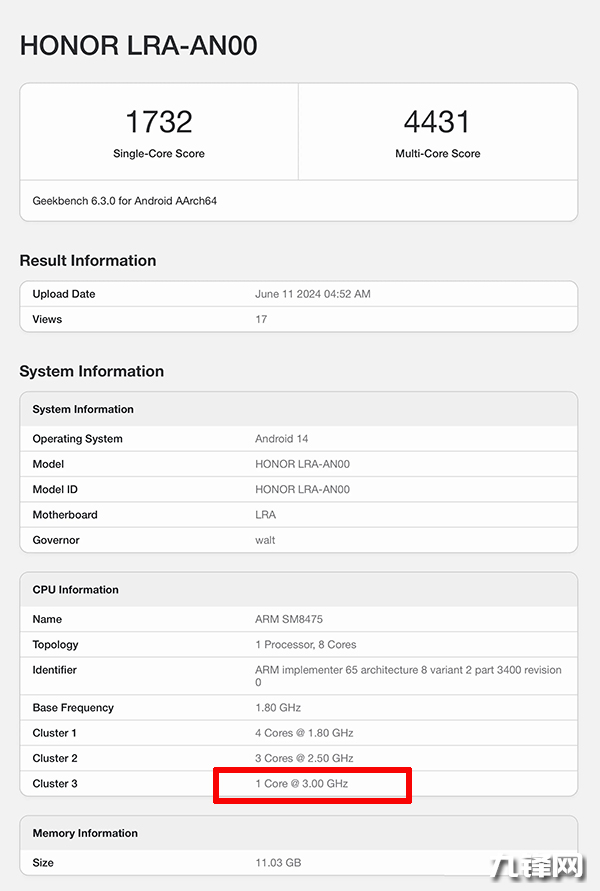Select the Motherboard value LRA

tap(265, 515)
